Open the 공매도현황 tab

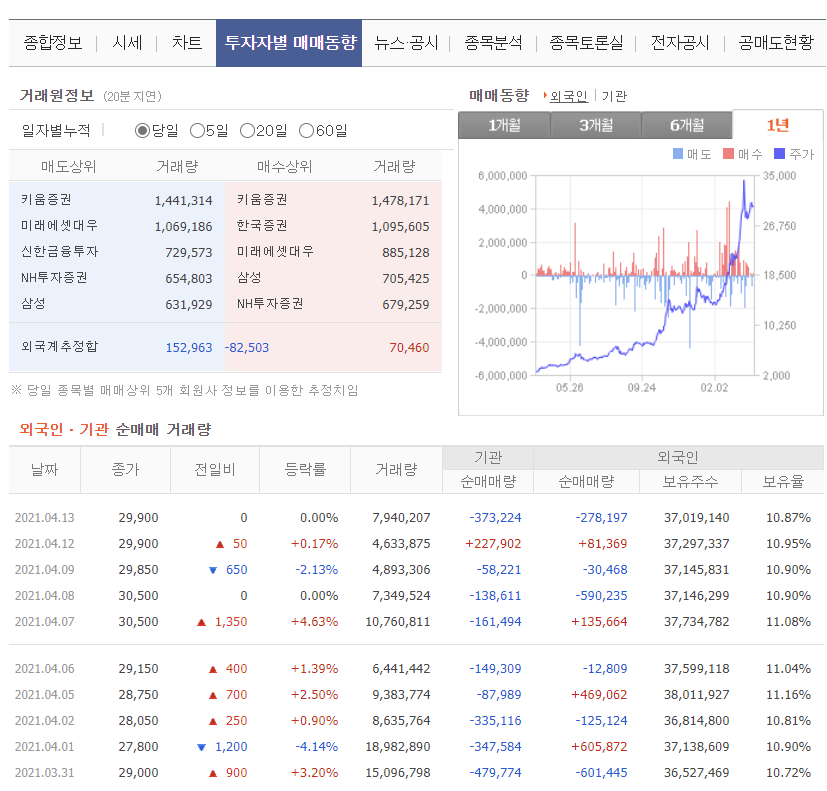click(776, 43)
